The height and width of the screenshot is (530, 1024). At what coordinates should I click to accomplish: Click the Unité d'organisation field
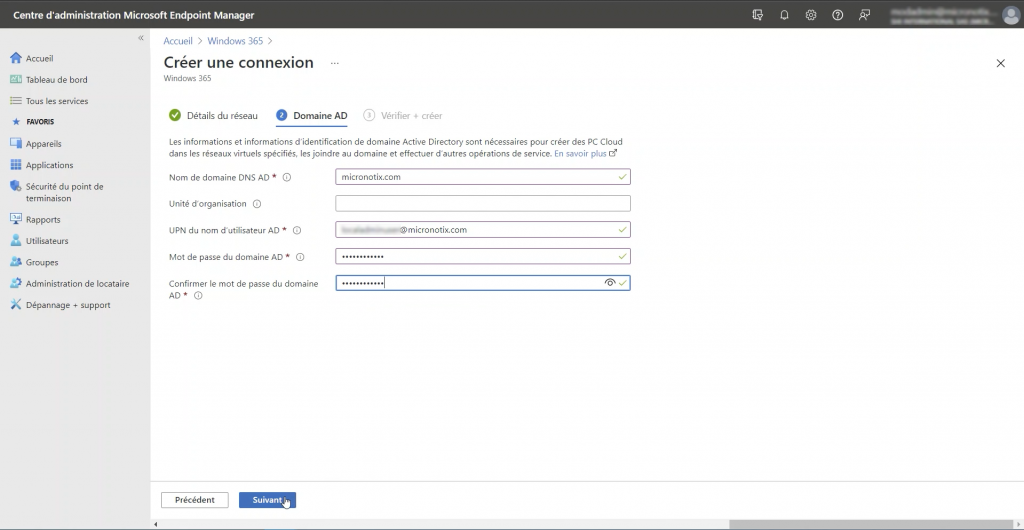(x=483, y=204)
